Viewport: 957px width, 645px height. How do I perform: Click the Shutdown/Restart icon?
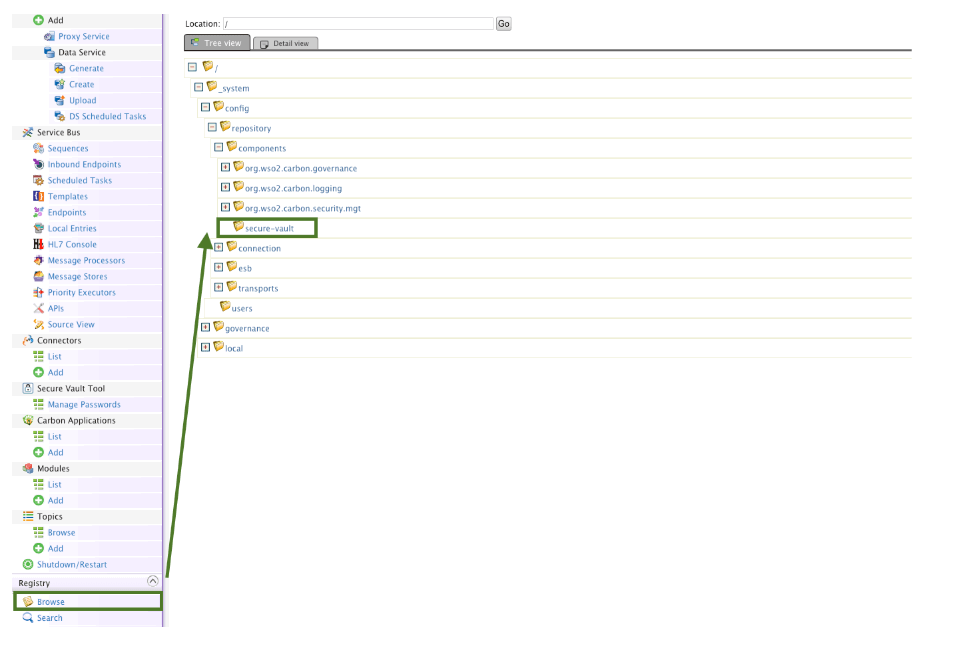(x=28, y=565)
